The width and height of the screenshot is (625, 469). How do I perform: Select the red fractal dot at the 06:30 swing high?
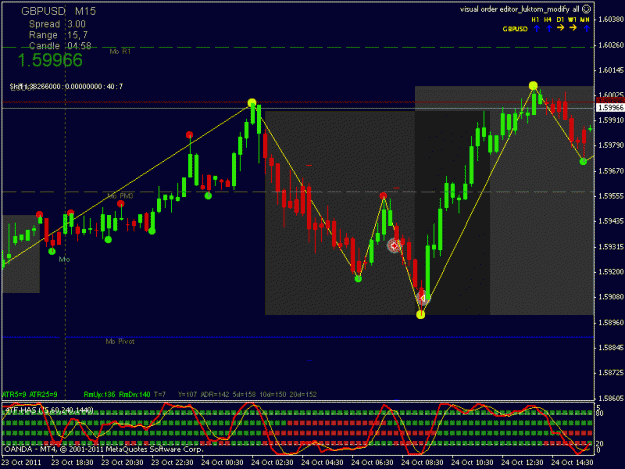(383, 196)
